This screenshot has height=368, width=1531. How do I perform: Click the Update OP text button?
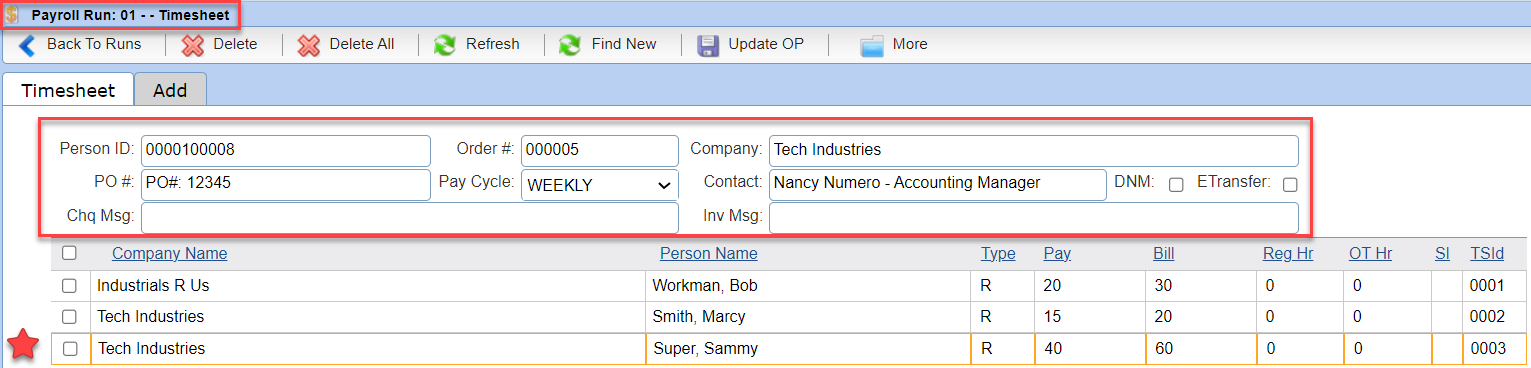point(766,44)
